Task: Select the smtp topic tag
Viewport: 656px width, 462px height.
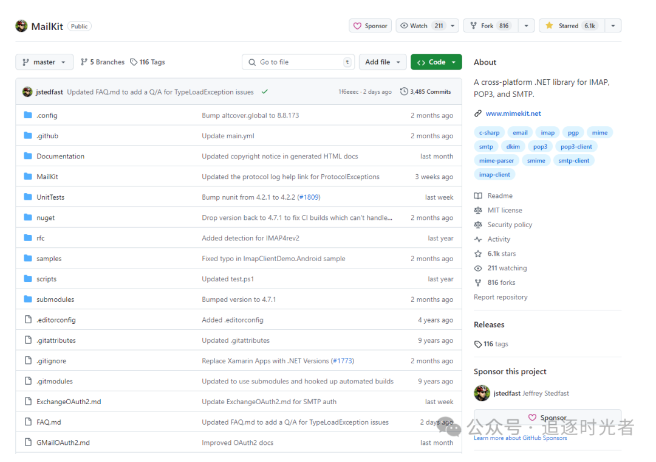Action: [x=486, y=146]
